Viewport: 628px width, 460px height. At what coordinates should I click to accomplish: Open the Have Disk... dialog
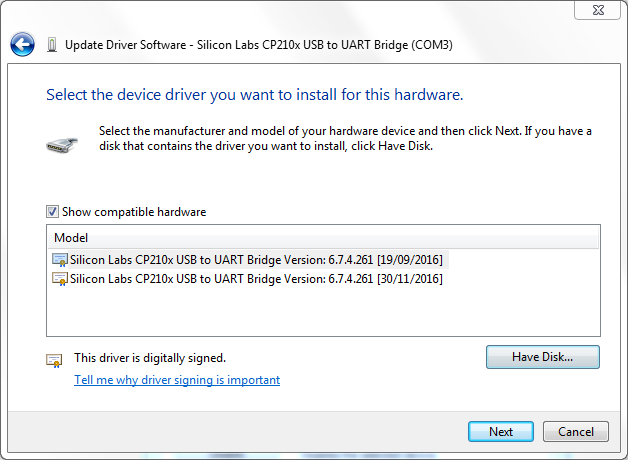(543, 357)
